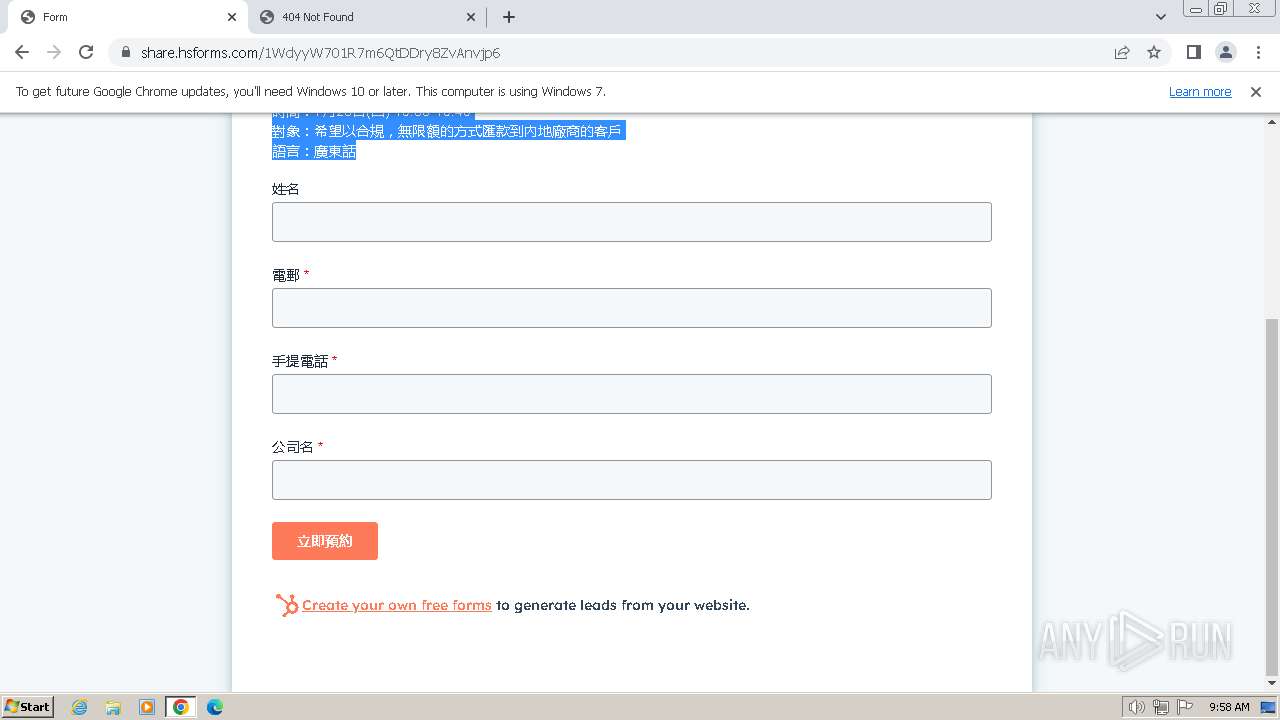Screen dimensions: 1280x720
Task: Focus the 手提電話 input field
Action: tap(632, 394)
